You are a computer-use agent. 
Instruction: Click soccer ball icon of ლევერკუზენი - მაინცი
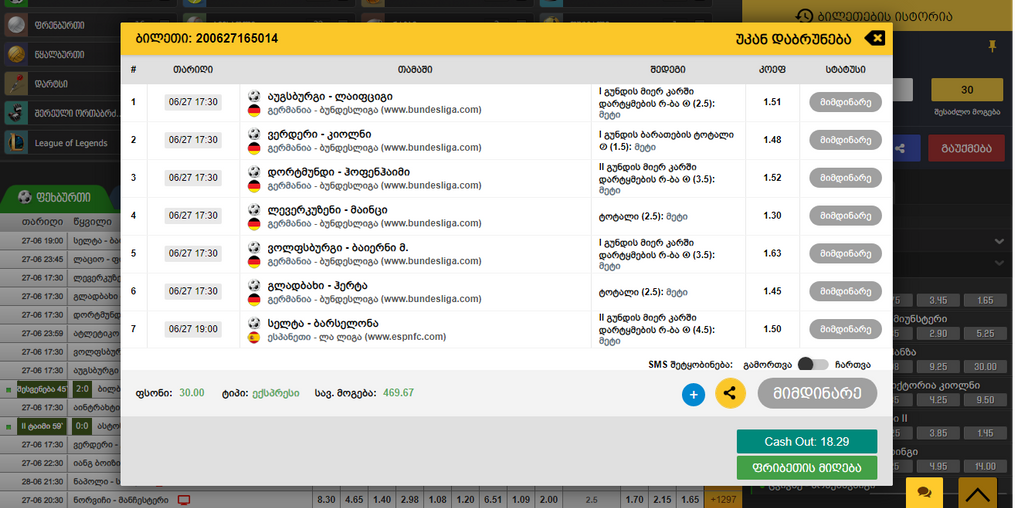pyautogui.click(x=254, y=210)
